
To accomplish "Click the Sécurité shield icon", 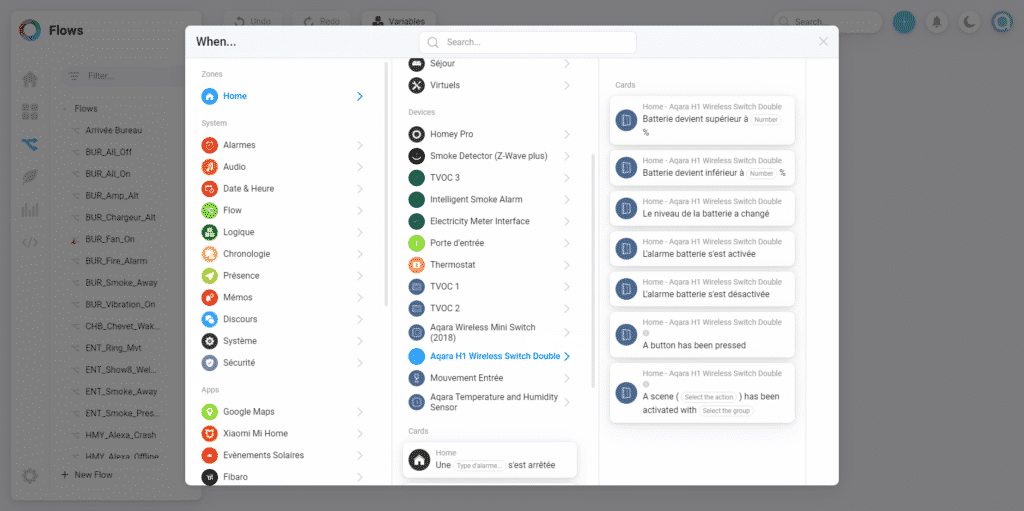I will coord(210,363).
